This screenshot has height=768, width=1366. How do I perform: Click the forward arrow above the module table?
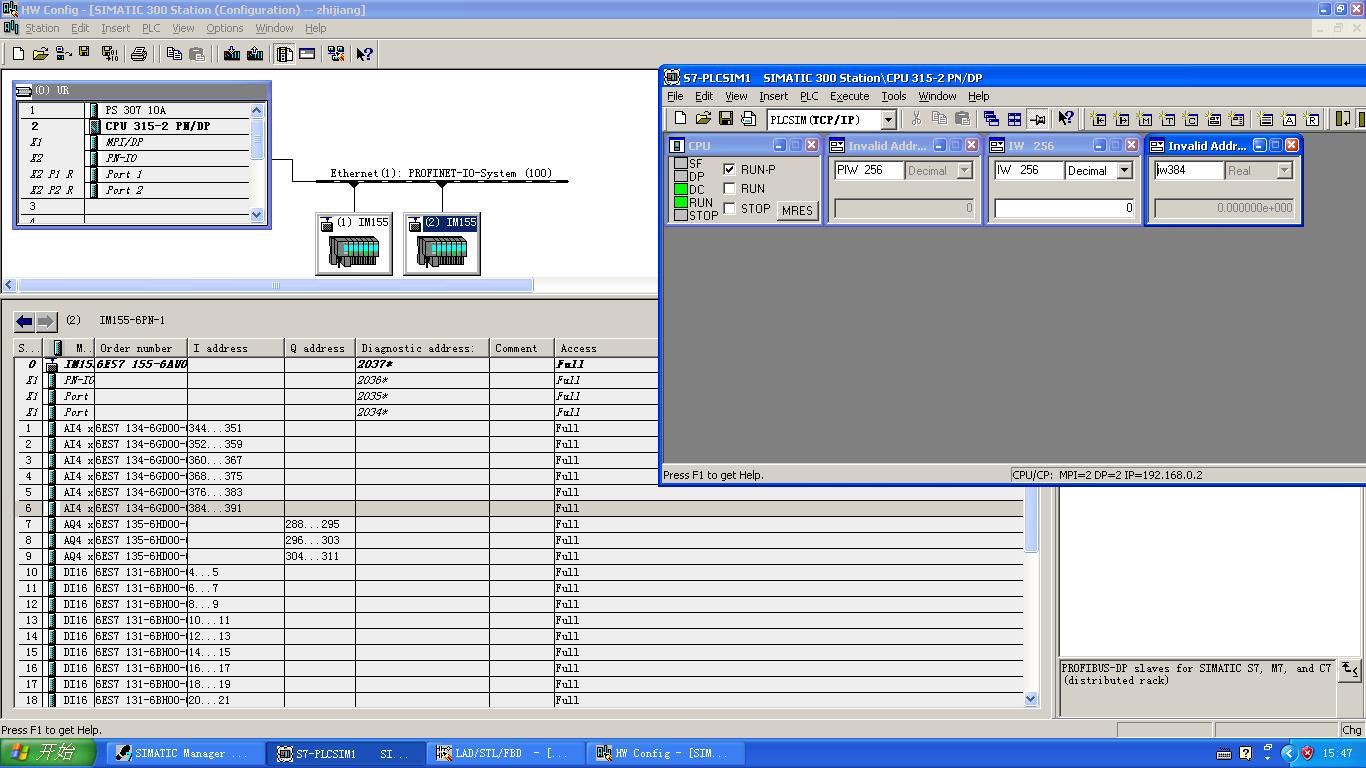click(45, 321)
